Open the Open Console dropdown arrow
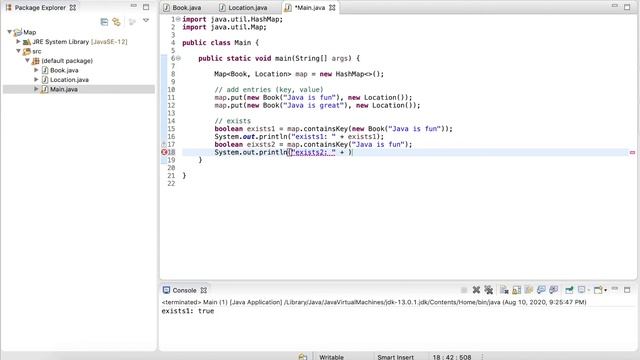 click(x=605, y=290)
